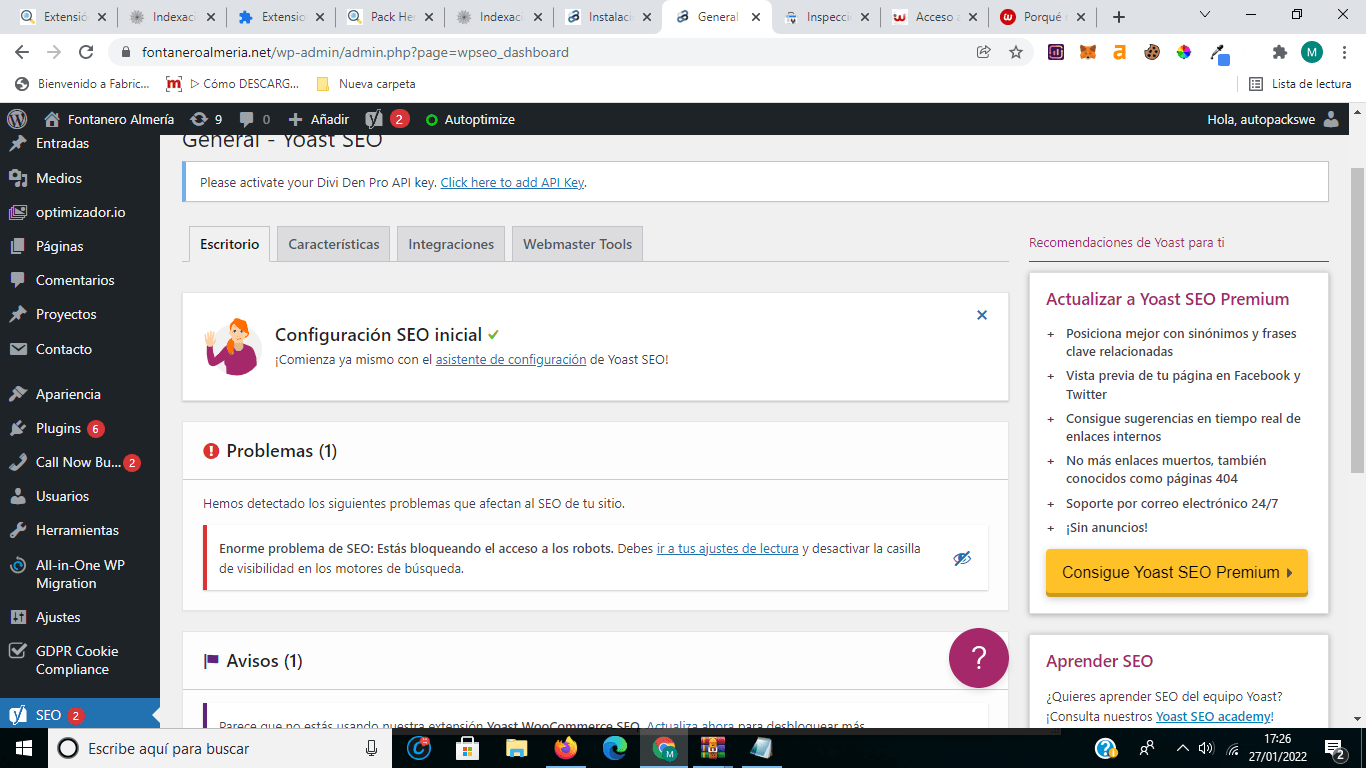Open the Amazon 'a' extension icon
The height and width of the screenshot is (768, 1366).
pos(1120,52)
